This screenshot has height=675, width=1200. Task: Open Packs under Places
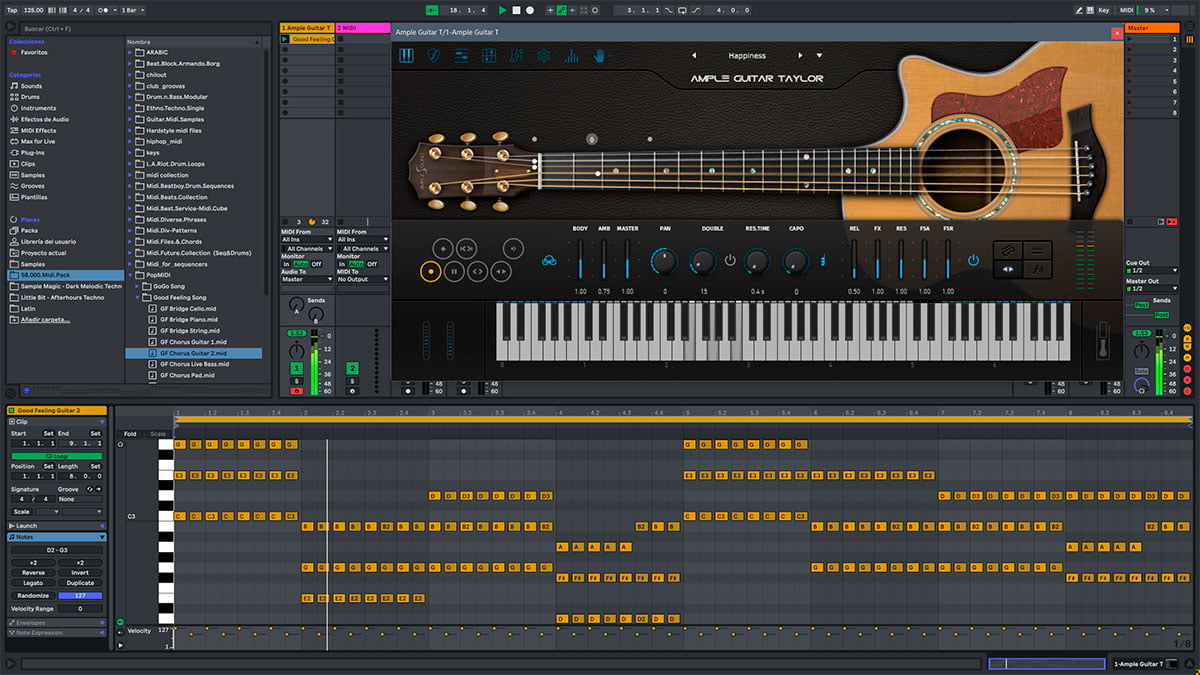tap(29, 231)
